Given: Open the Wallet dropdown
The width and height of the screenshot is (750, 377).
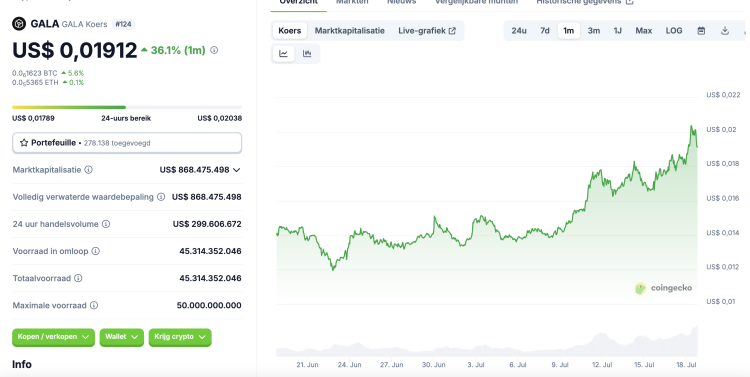Looking at the screenshot, I should click(121, 337).
